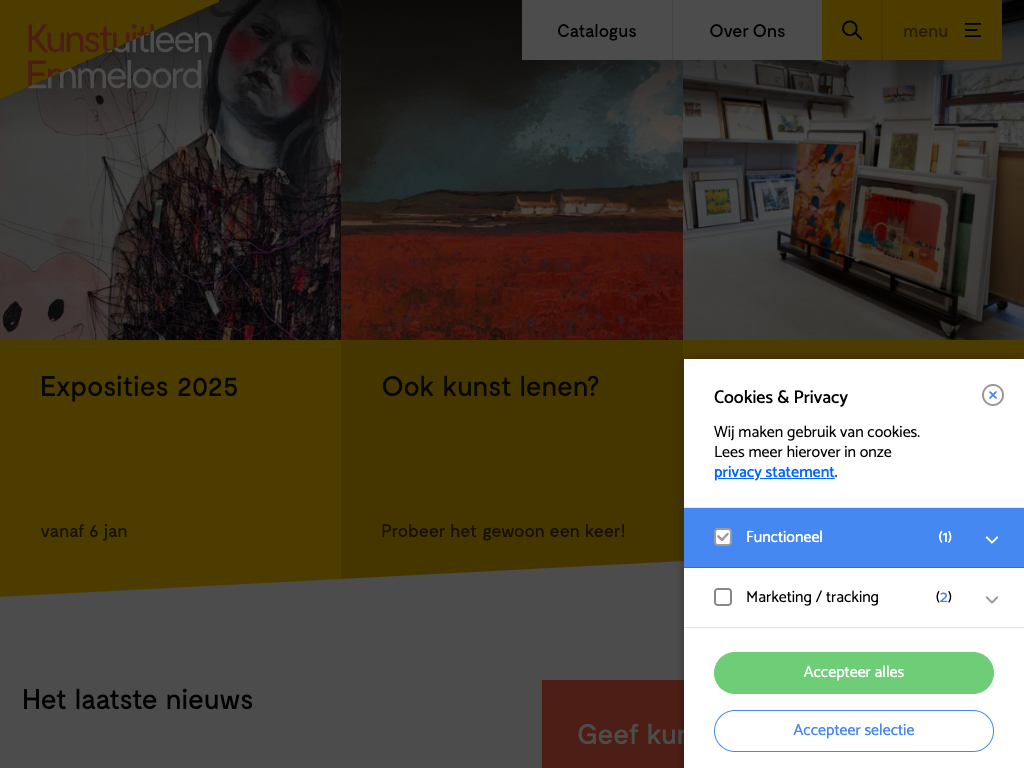Open the privacy statement link
Screen dimensions: 1024x768
coord(774,472)
